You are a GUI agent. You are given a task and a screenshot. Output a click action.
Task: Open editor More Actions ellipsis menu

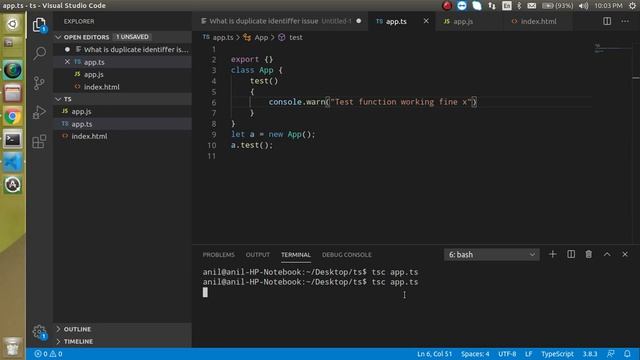tap(625, 21)
